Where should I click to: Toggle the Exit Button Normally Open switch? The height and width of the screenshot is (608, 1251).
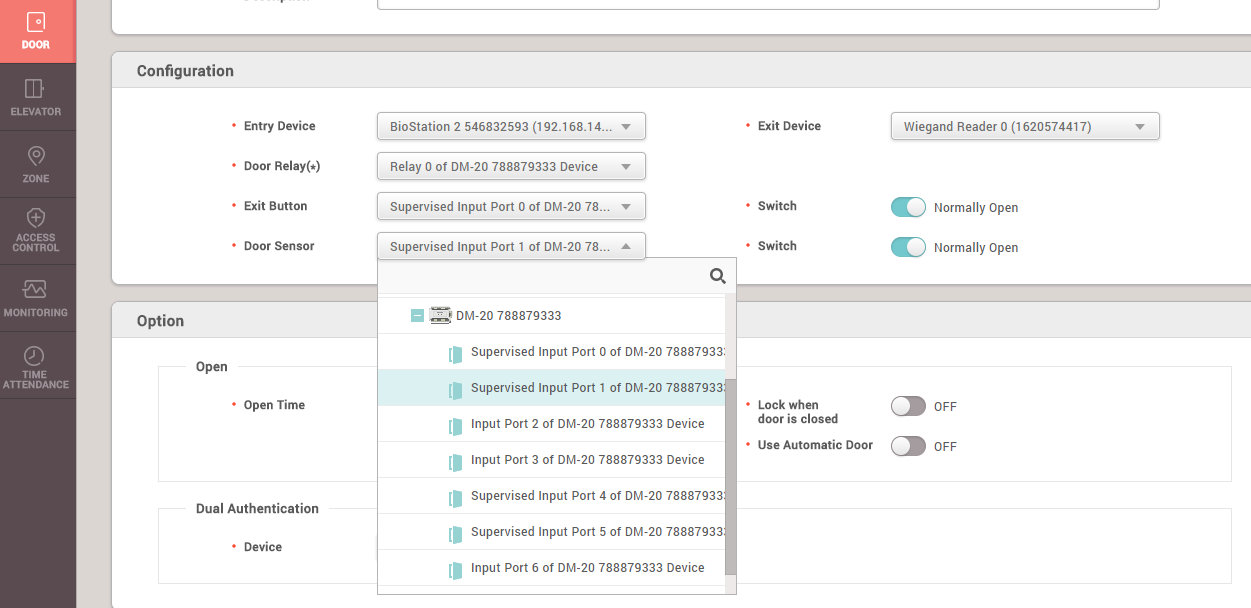tap(908, 207)
